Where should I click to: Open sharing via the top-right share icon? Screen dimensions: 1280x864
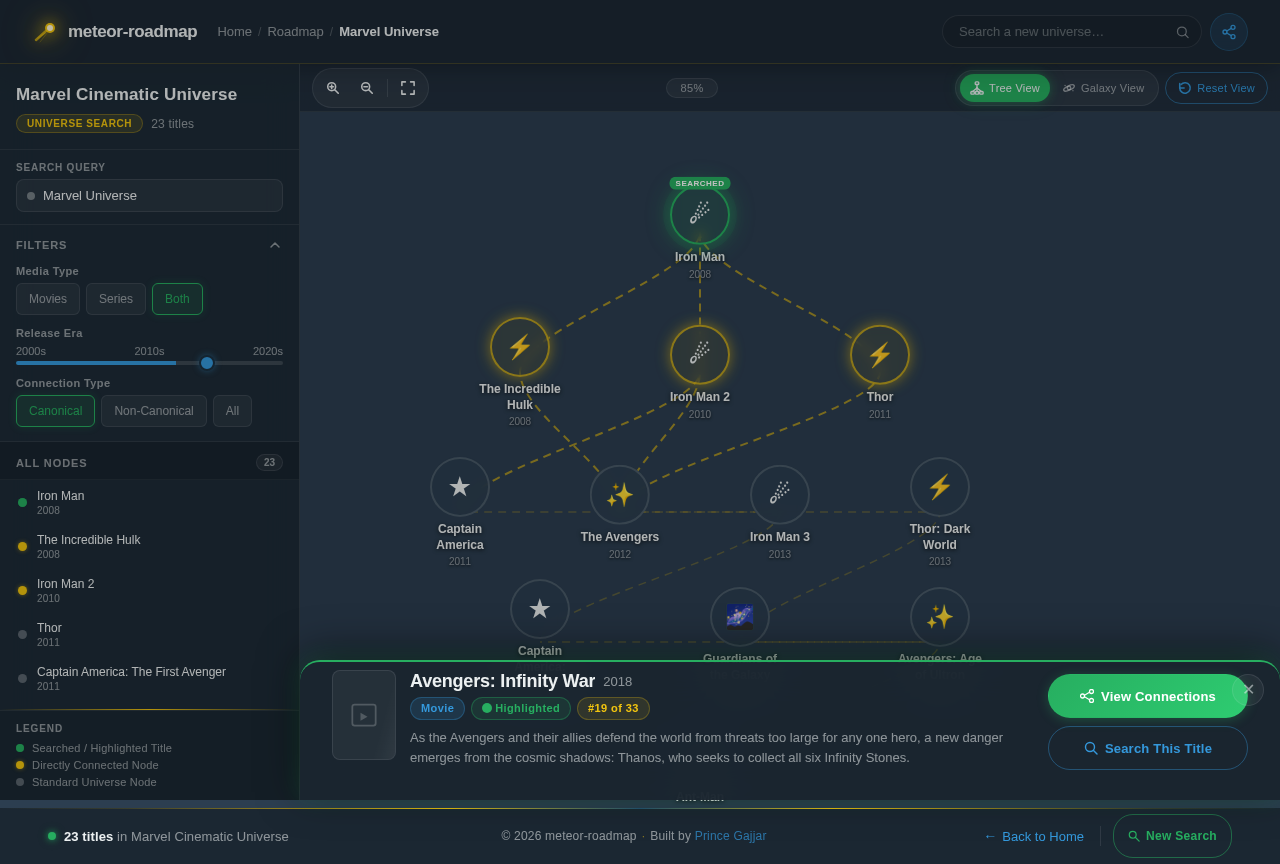[1228, 31]
